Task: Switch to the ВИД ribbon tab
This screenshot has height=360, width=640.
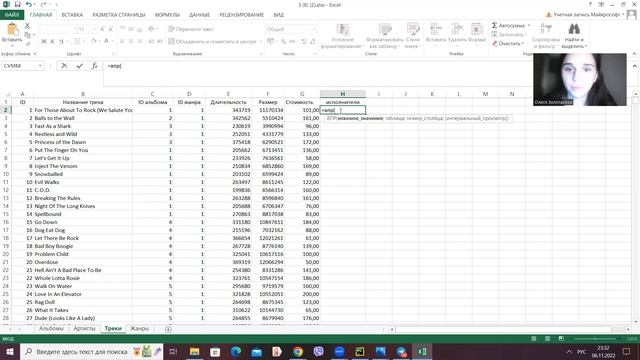Action: [x=278, y=15]
